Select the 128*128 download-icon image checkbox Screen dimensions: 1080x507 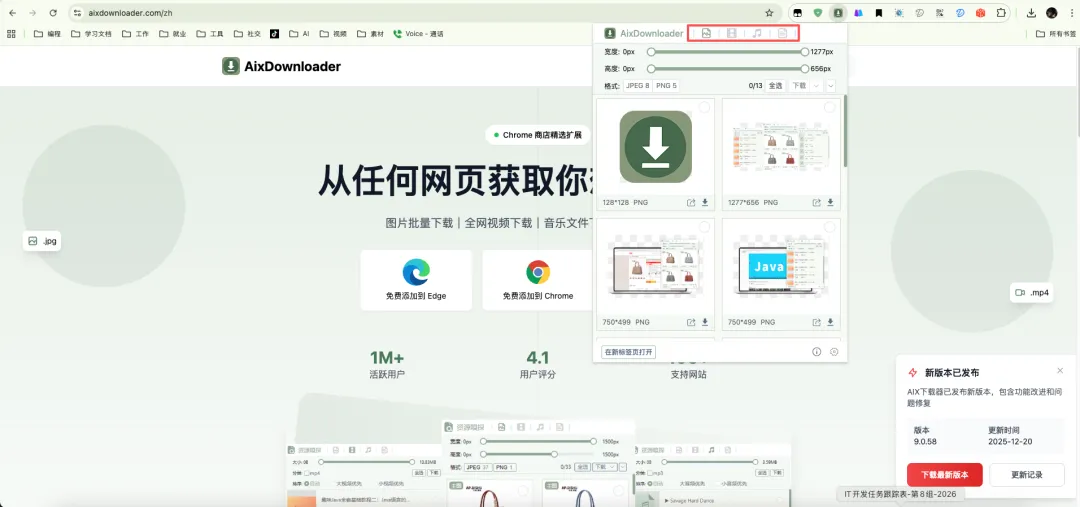704,107
